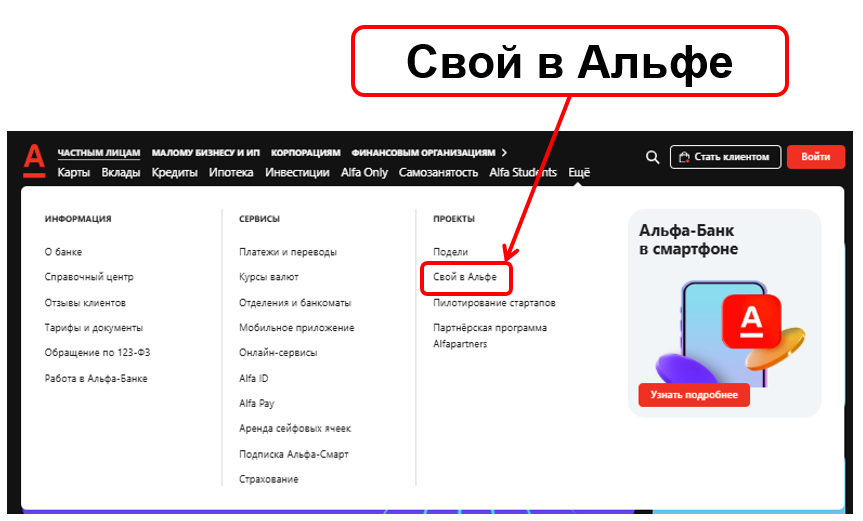Switch to Малому бизнесу и ИП section

pos(205,152)
